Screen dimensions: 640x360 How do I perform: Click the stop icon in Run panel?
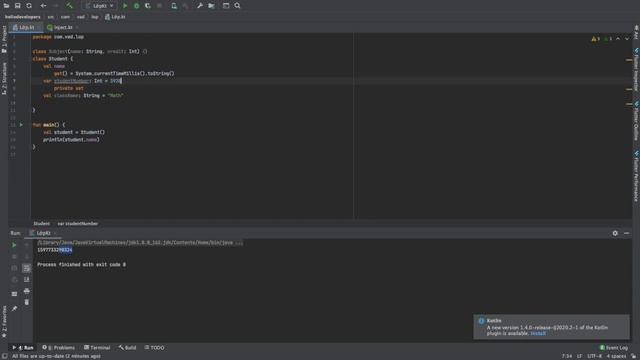[x=14, y=256]
